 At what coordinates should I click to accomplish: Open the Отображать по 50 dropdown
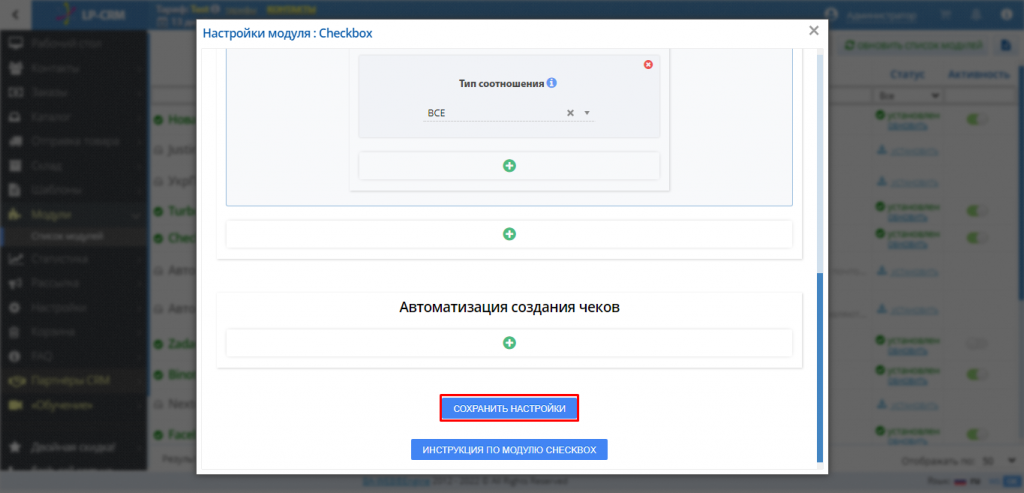pyautogui.click(x=998, y=460)
